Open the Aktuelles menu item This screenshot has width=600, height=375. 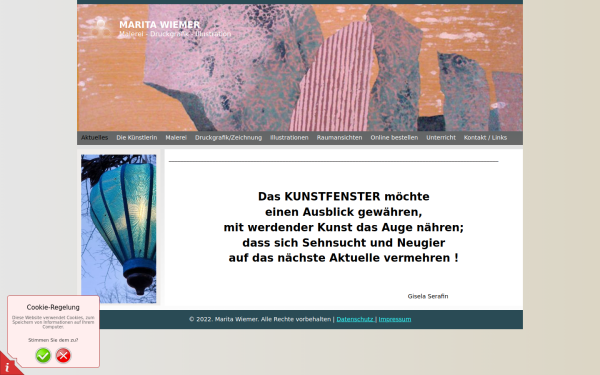95,138
